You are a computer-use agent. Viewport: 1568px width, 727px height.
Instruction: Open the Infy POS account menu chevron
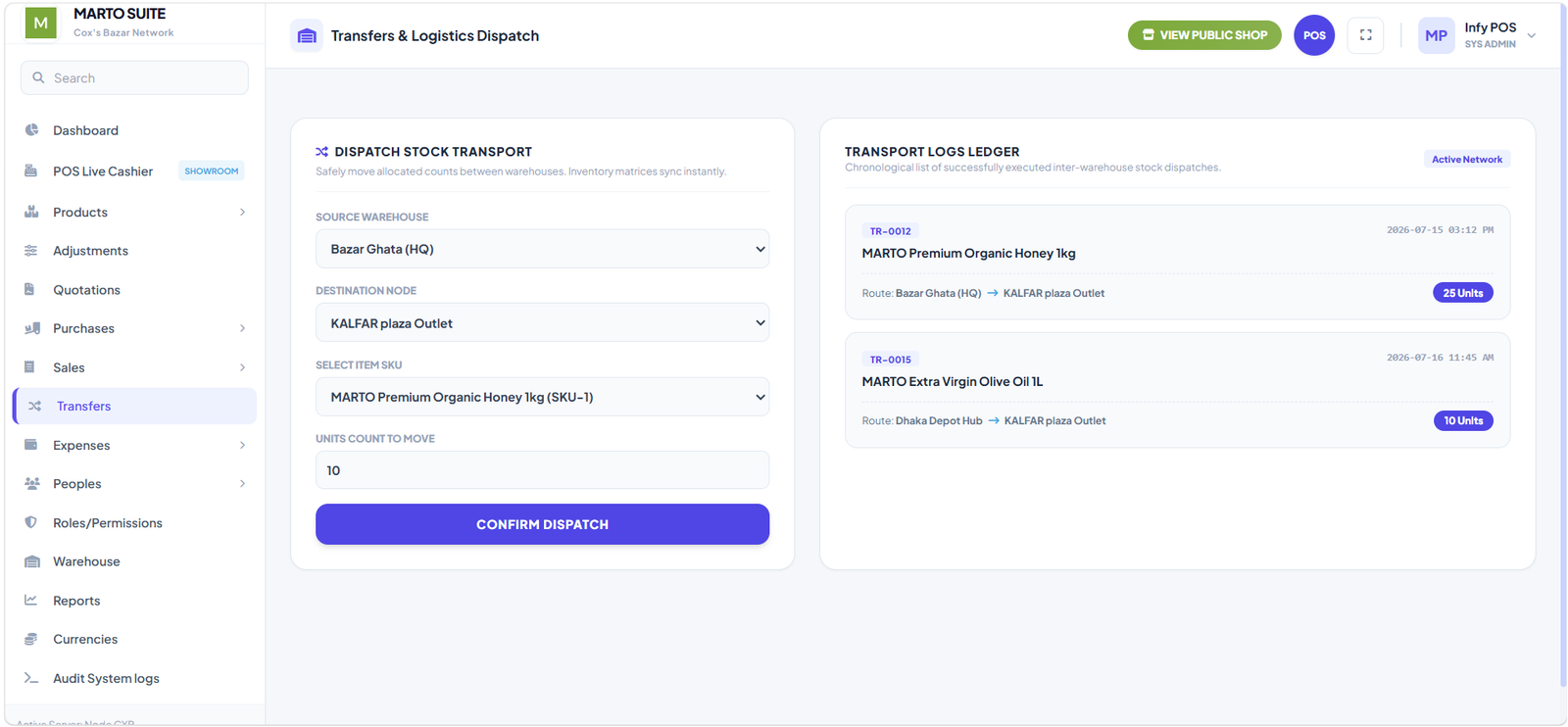tap(1532, 36)
